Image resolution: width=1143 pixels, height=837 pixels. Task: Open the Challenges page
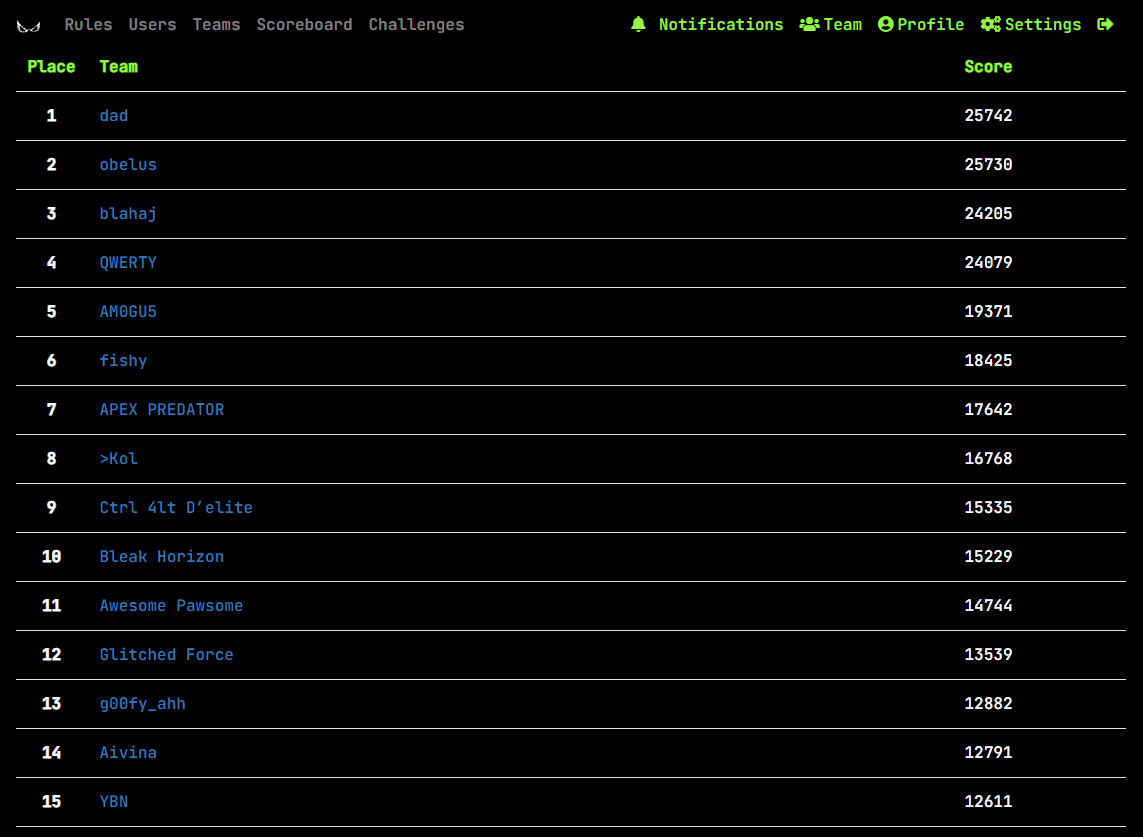(416, 24)
